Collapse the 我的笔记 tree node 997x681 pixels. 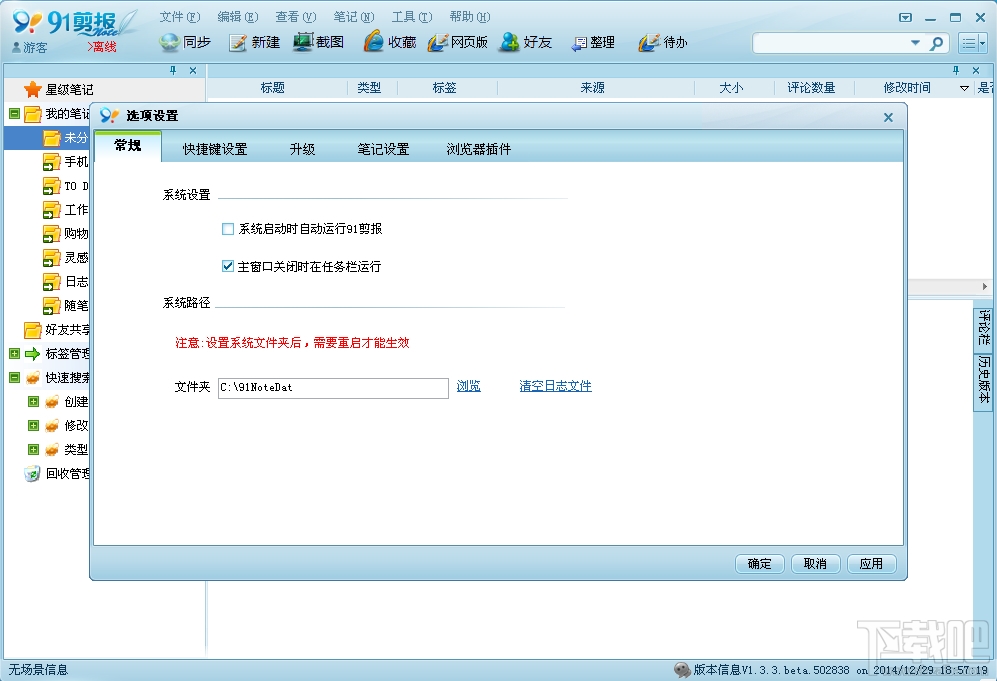[15, 114]
